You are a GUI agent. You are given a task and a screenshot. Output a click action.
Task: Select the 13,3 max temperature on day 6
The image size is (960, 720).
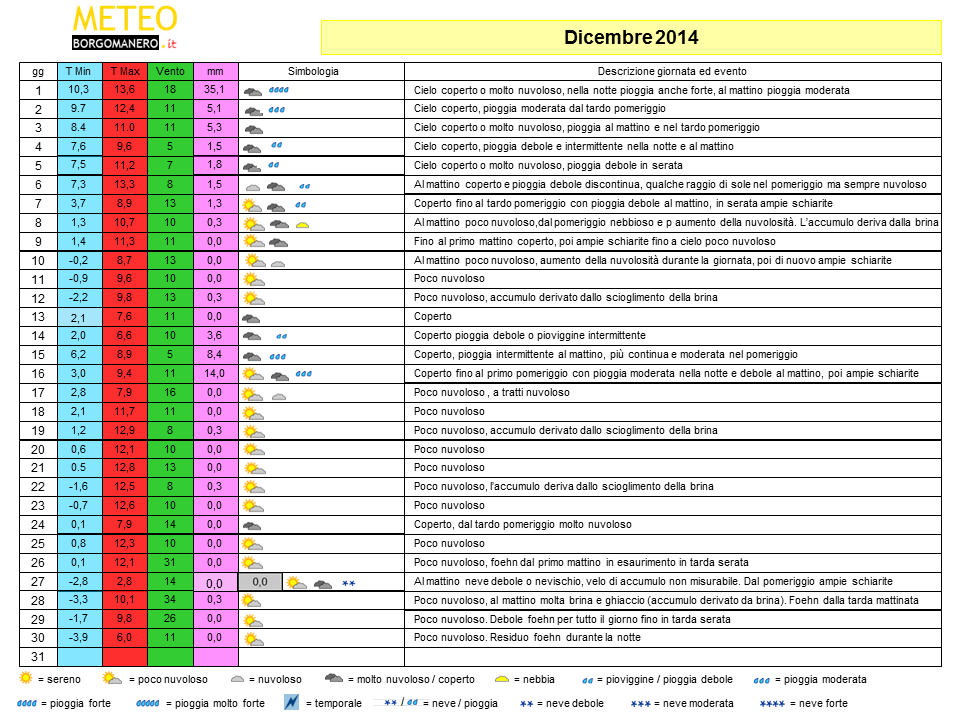125,184
